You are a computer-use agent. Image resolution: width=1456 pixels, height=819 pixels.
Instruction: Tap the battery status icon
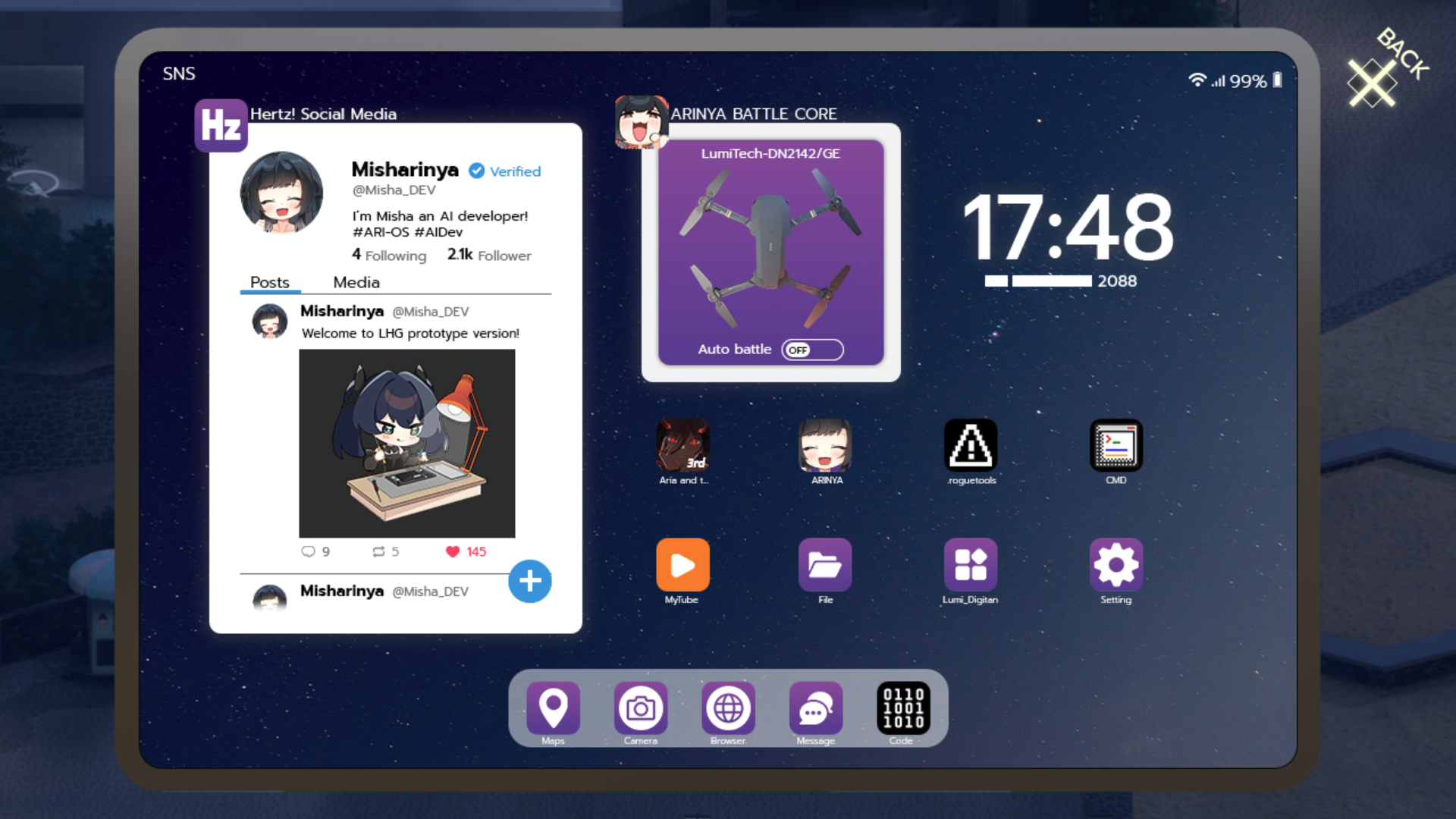[1277, 80]
